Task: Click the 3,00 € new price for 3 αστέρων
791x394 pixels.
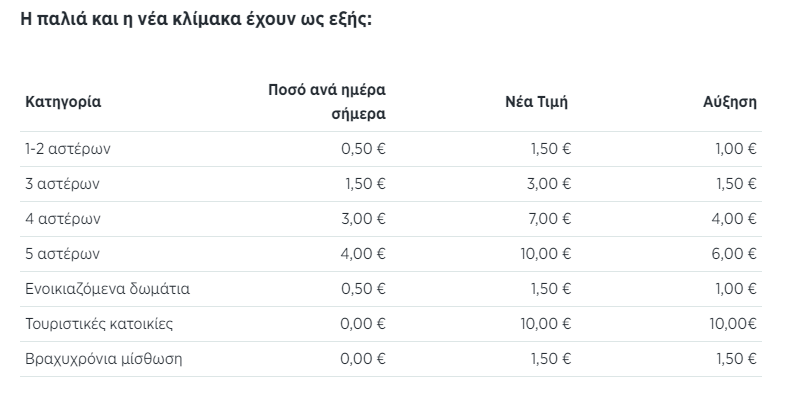Action: tap(549, 184)
